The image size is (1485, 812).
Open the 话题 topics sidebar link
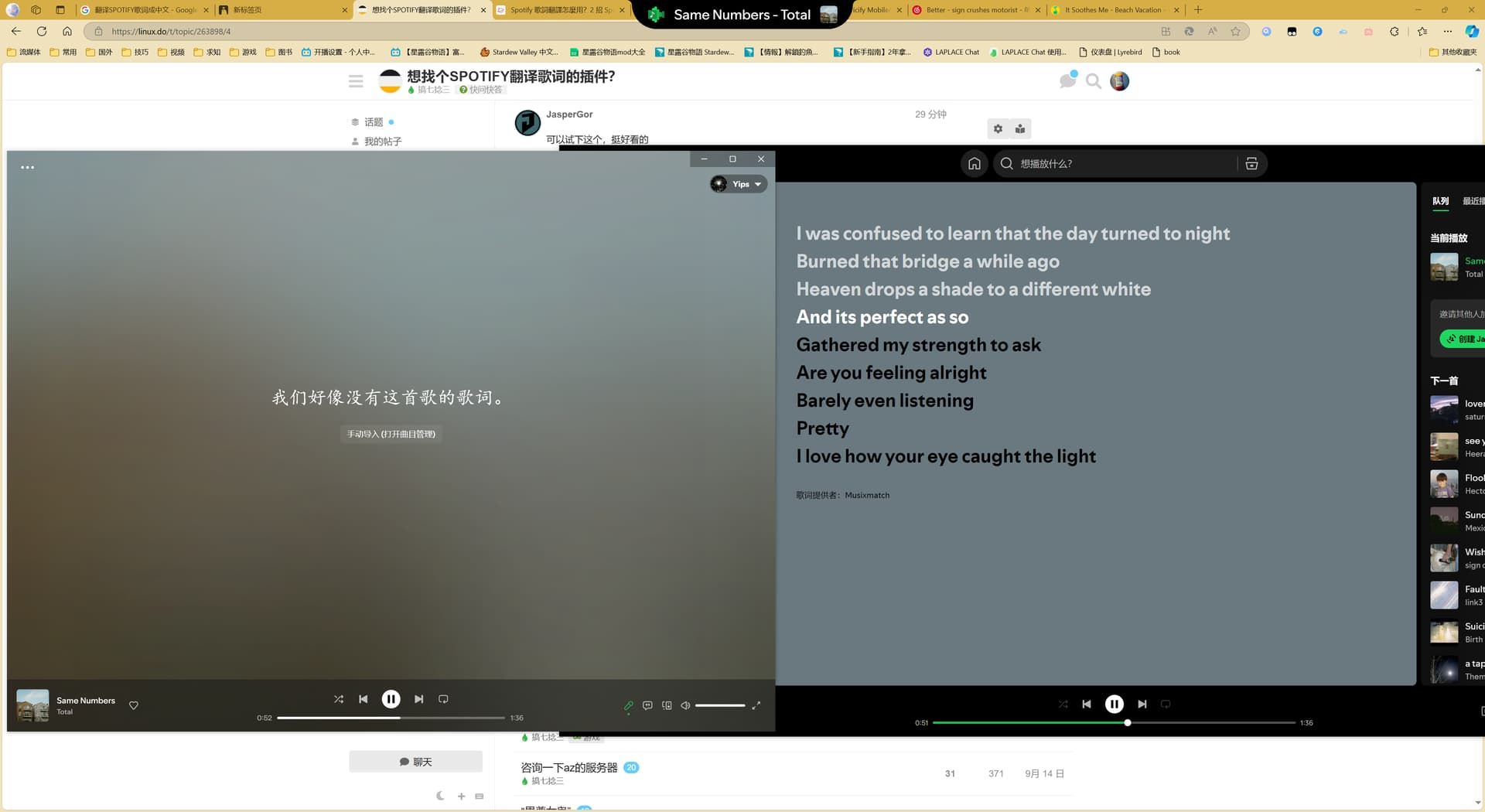coord(373,122)
